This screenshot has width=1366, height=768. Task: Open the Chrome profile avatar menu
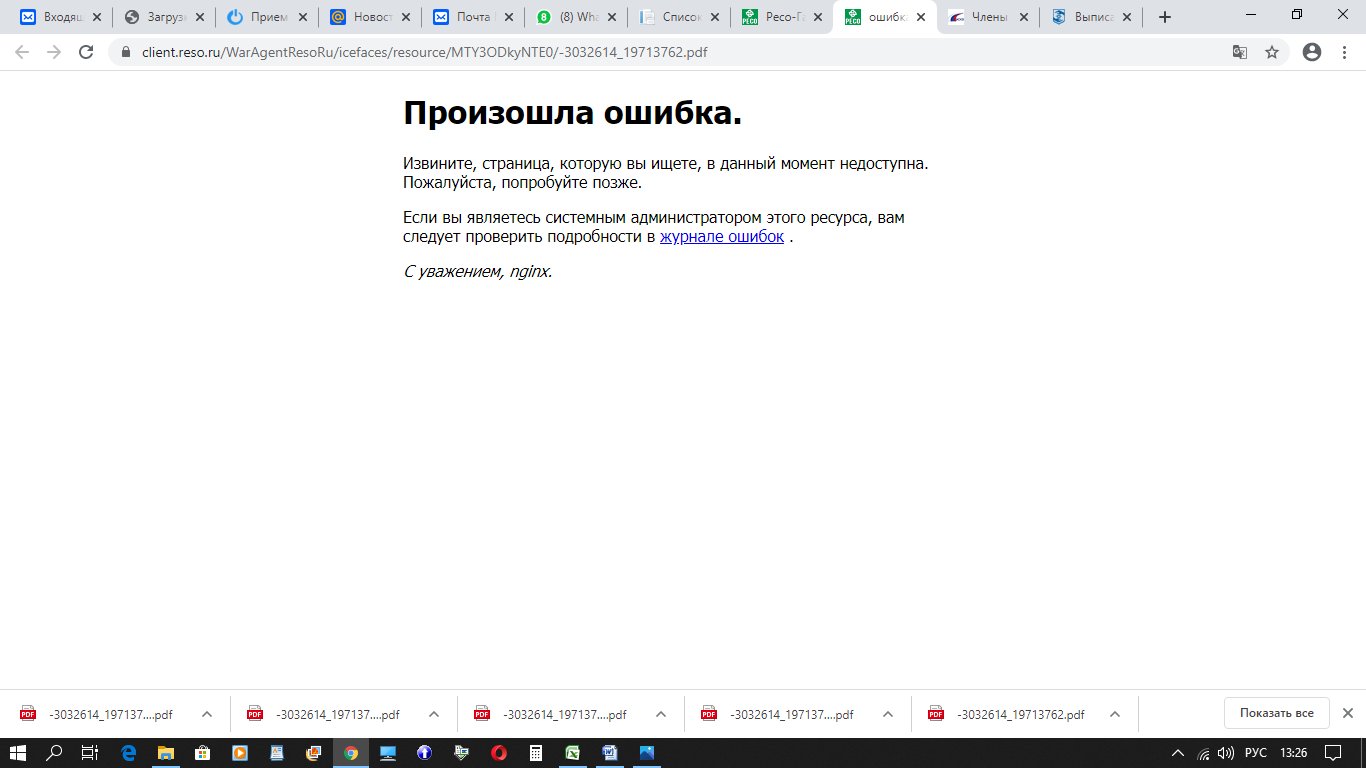pos(1312,52)
